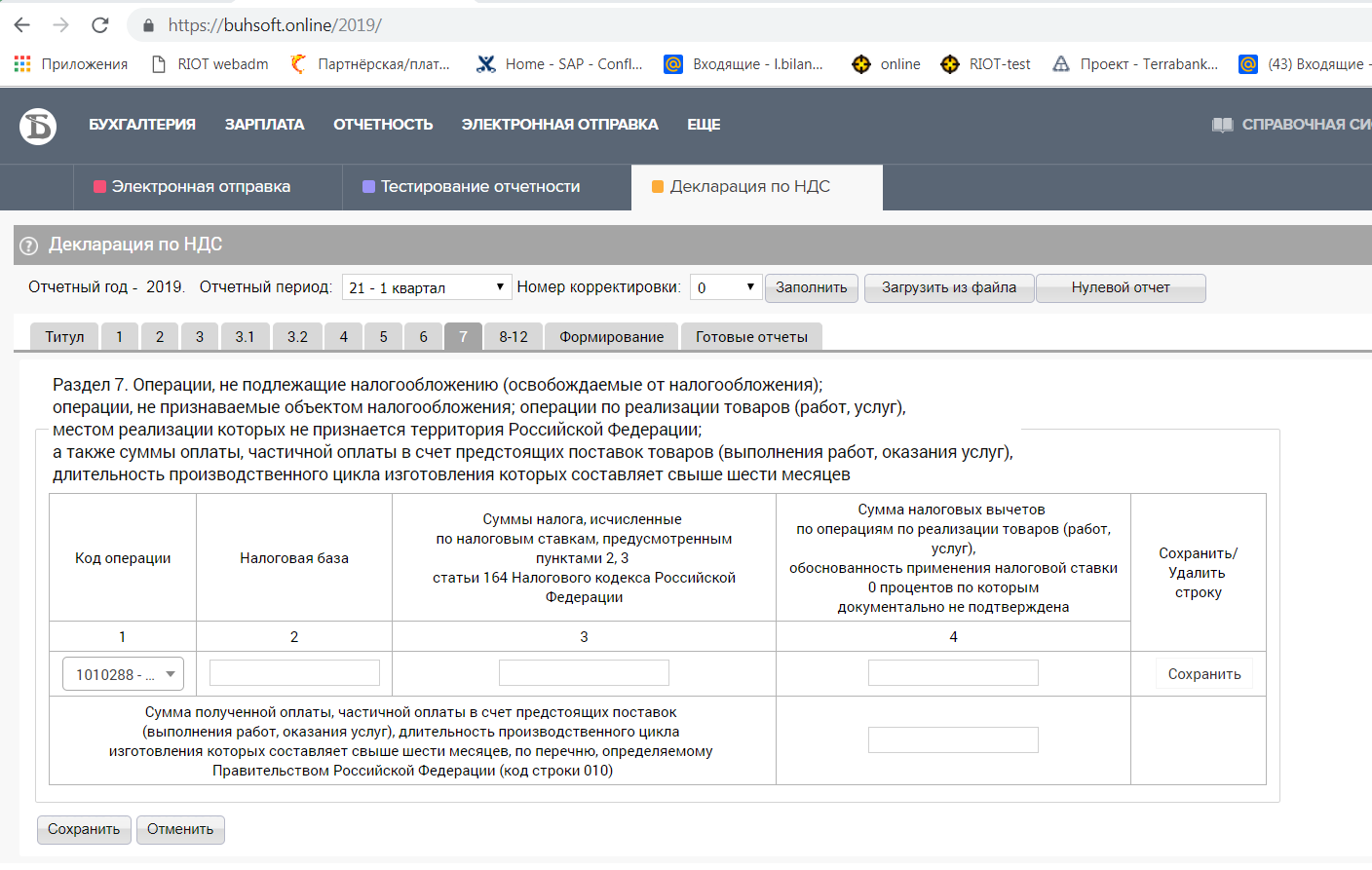1372x870 pixels.
Task: Reload the page with the refresh icon
Action: coord(99,25)
